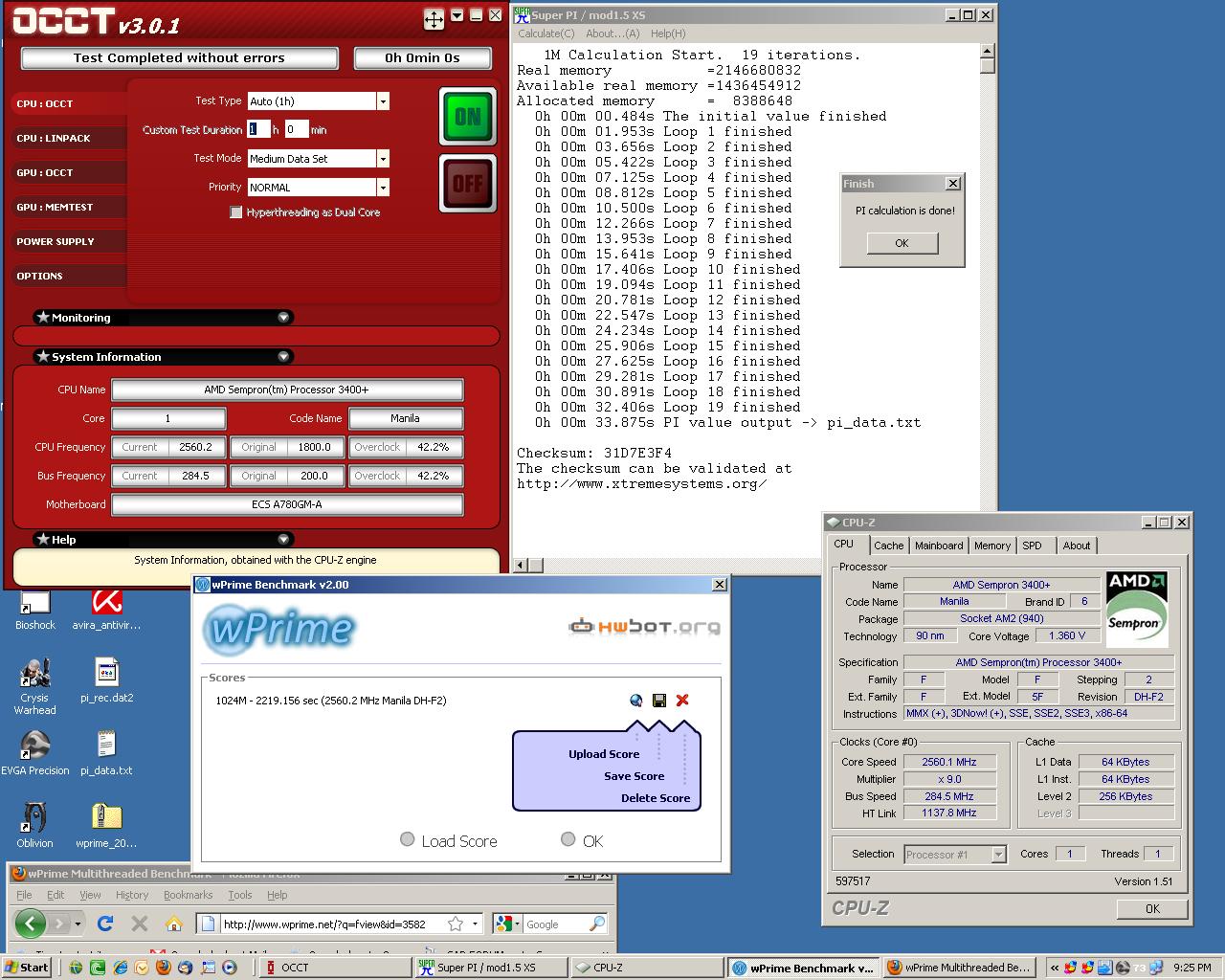Open the CPU-Z processor Selection dropdown
1225x980 pixels.
point(998,855)
